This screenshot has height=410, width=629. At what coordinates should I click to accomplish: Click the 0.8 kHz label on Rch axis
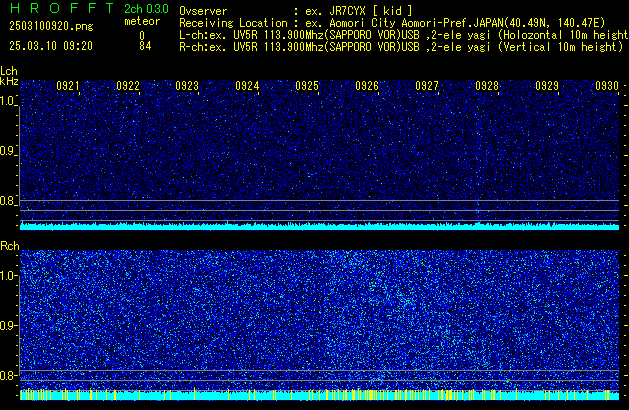7,375
